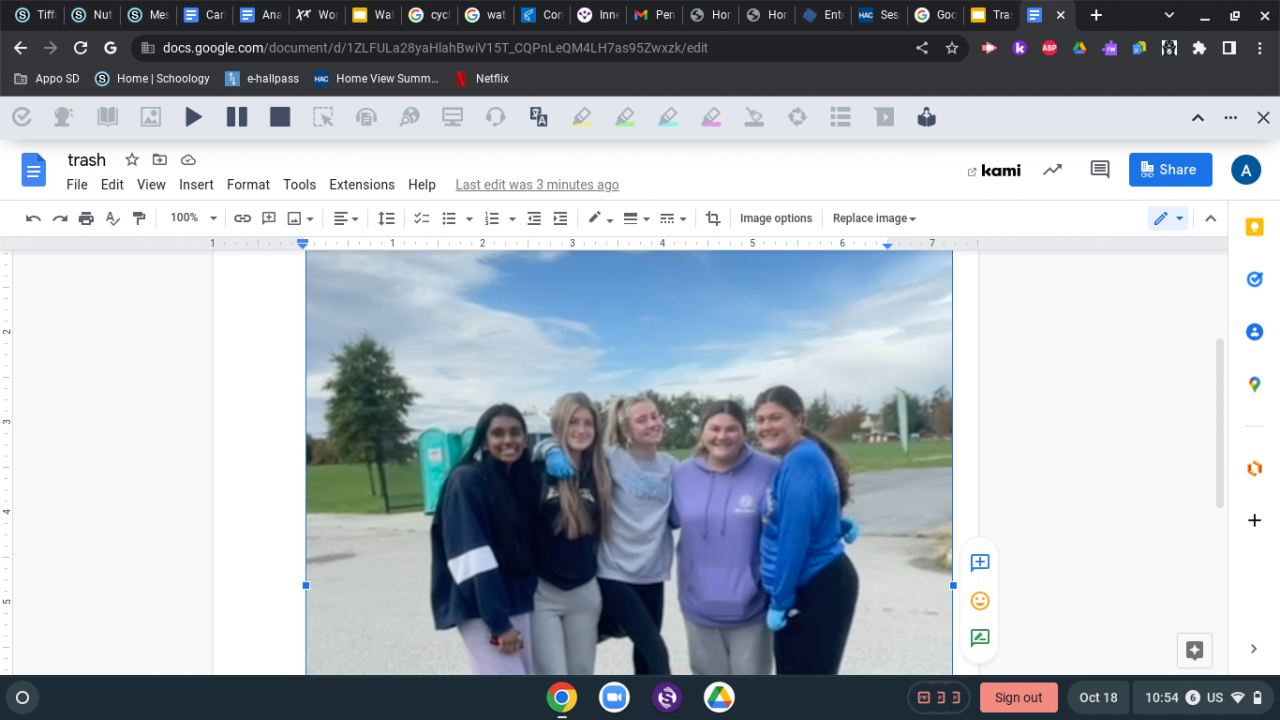
Task: Start the Read&Write play button
Action: pos(193,117)
